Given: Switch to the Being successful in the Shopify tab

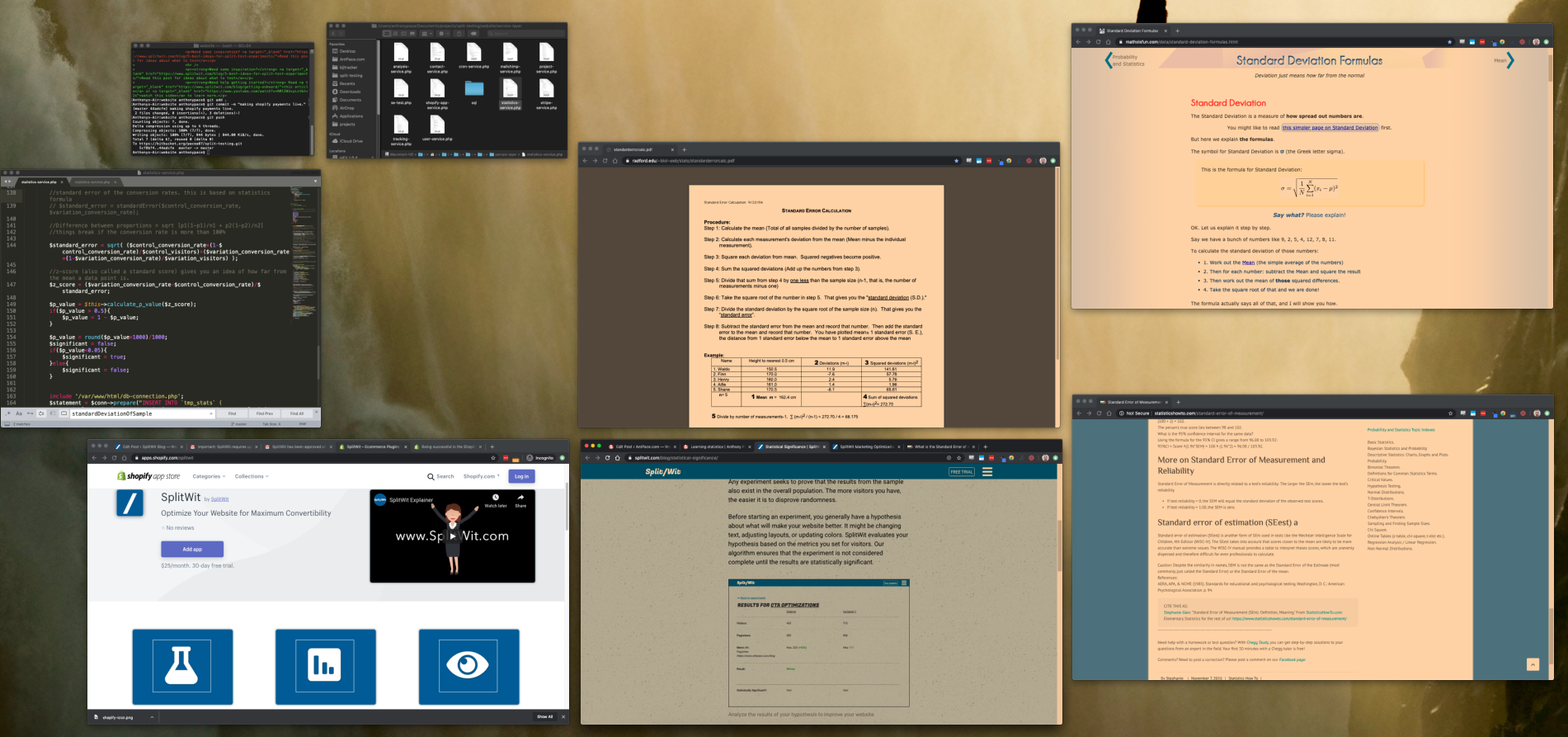Looking at the screenshot, I should pos(447,446).
